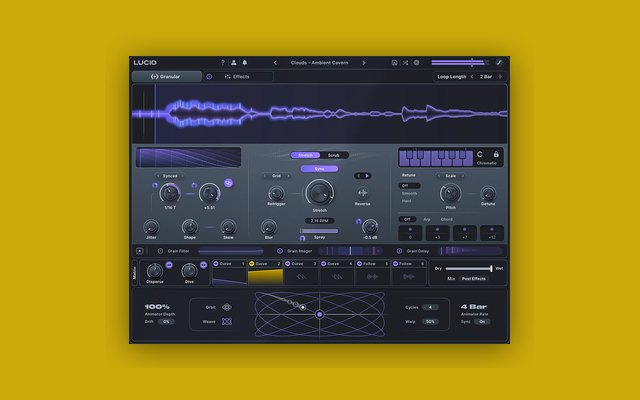
Task: Click the Shape knob
Action: (189, 227)
